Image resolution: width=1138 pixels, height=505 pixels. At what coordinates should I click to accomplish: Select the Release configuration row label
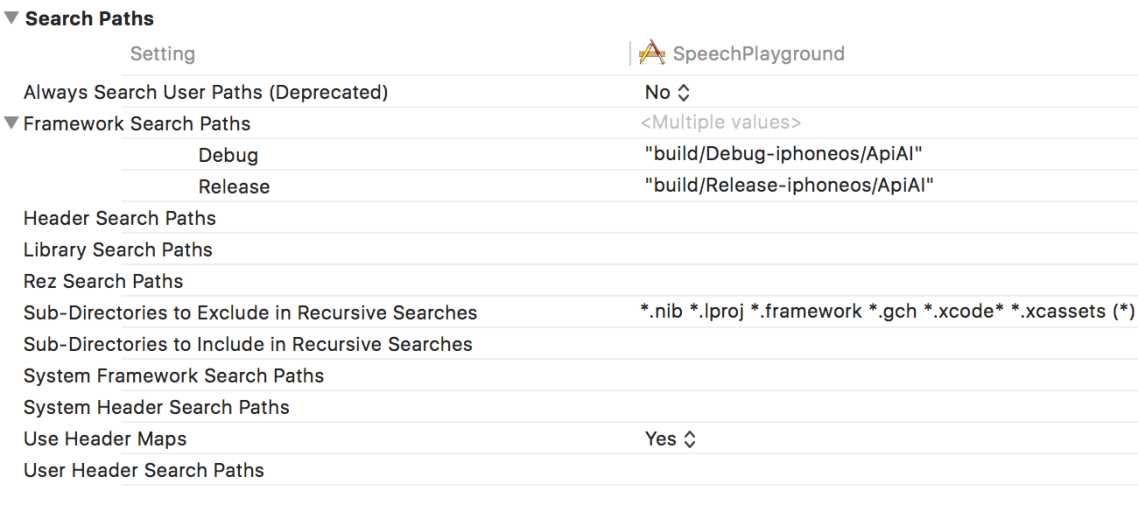pyautogui.click(x=234, y=186)
